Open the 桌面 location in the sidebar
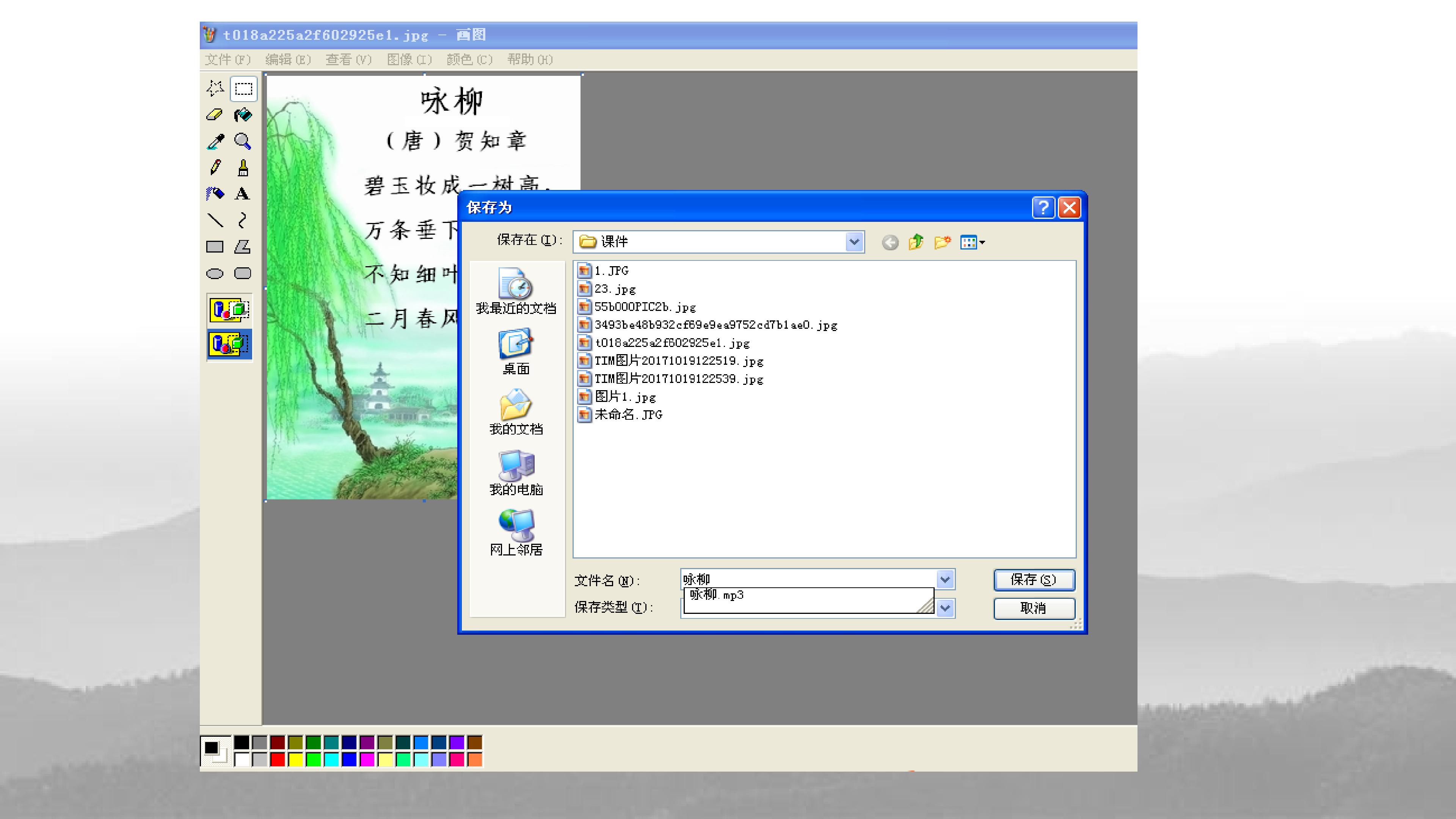This screenshot has width=1456, height=819. [x=516, y=352]
